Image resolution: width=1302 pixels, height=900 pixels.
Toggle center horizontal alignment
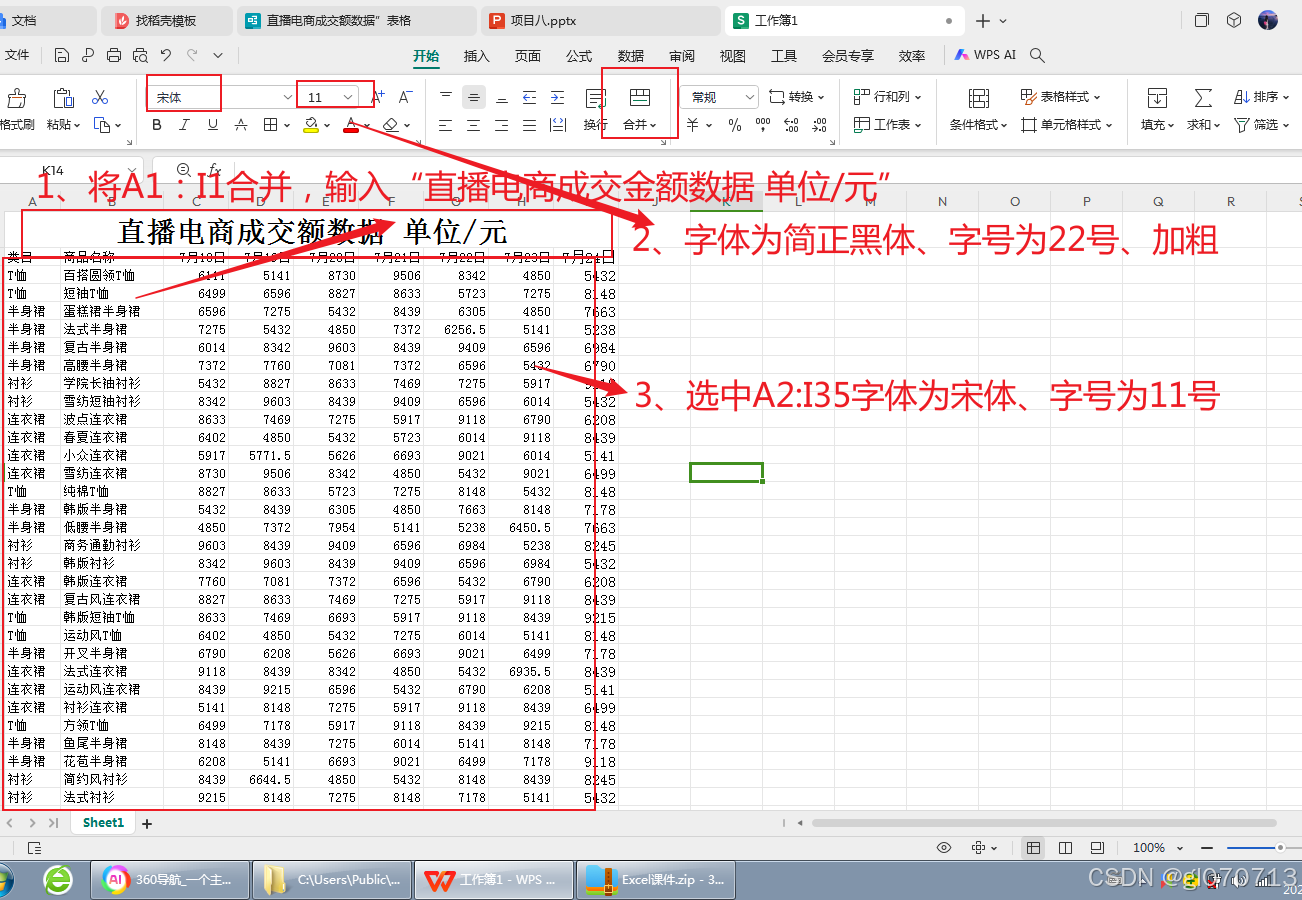click(474, 125)
